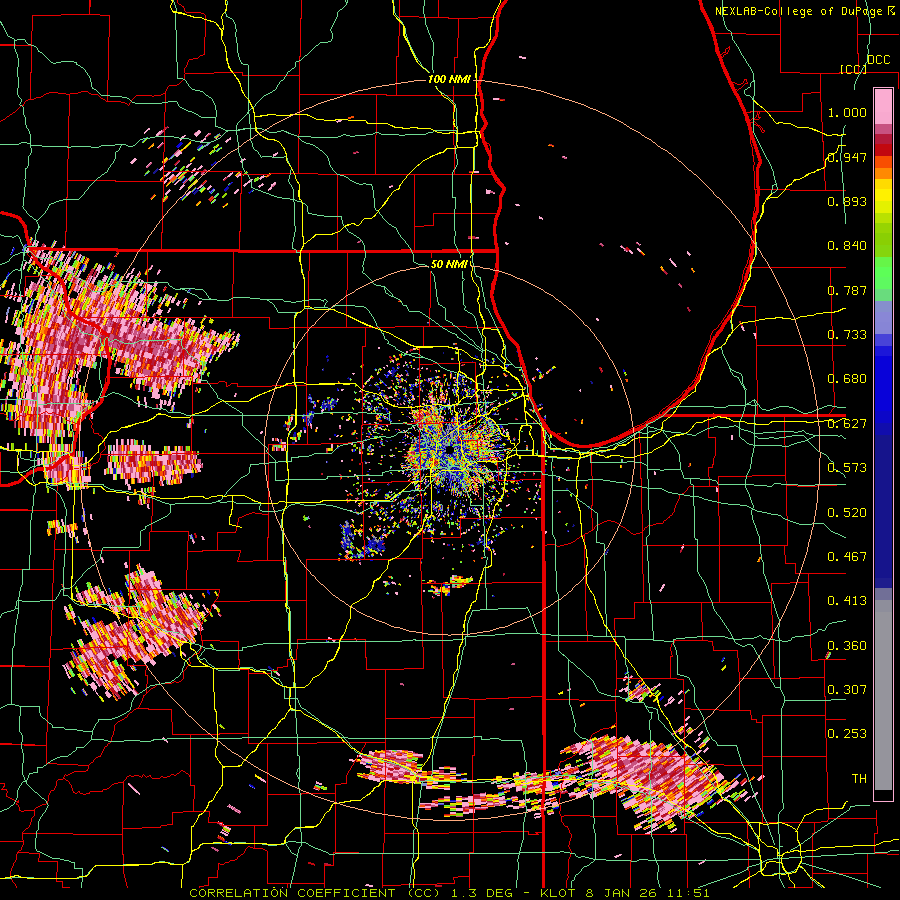Click the Correlation Coefficient title at bottom
This screenshot has width=900, height=900.
[x=449, y=893]
